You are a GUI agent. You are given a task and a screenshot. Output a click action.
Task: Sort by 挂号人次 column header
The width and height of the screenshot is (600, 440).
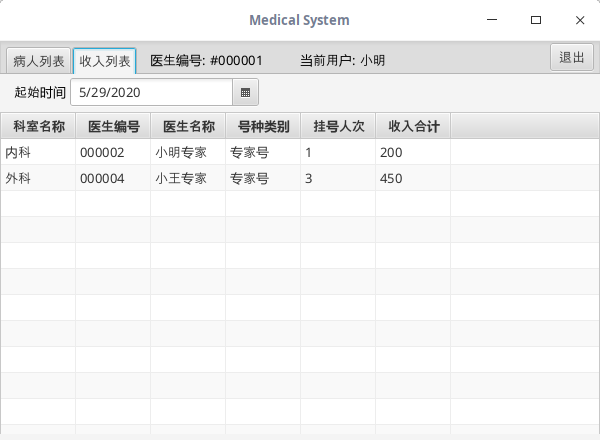(338, 126)
